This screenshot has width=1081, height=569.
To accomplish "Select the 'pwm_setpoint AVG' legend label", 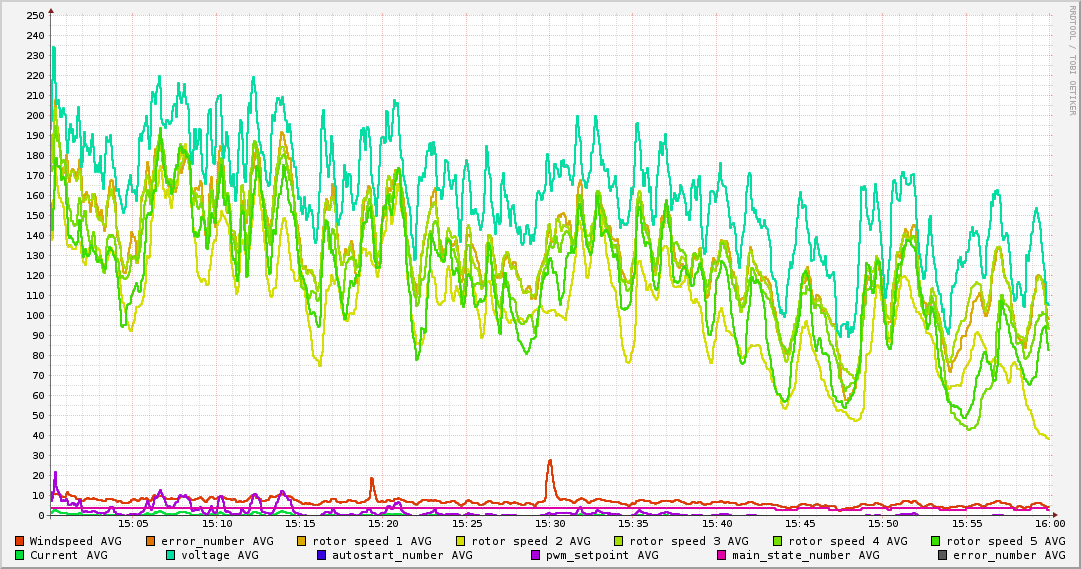I will (603, 555).
